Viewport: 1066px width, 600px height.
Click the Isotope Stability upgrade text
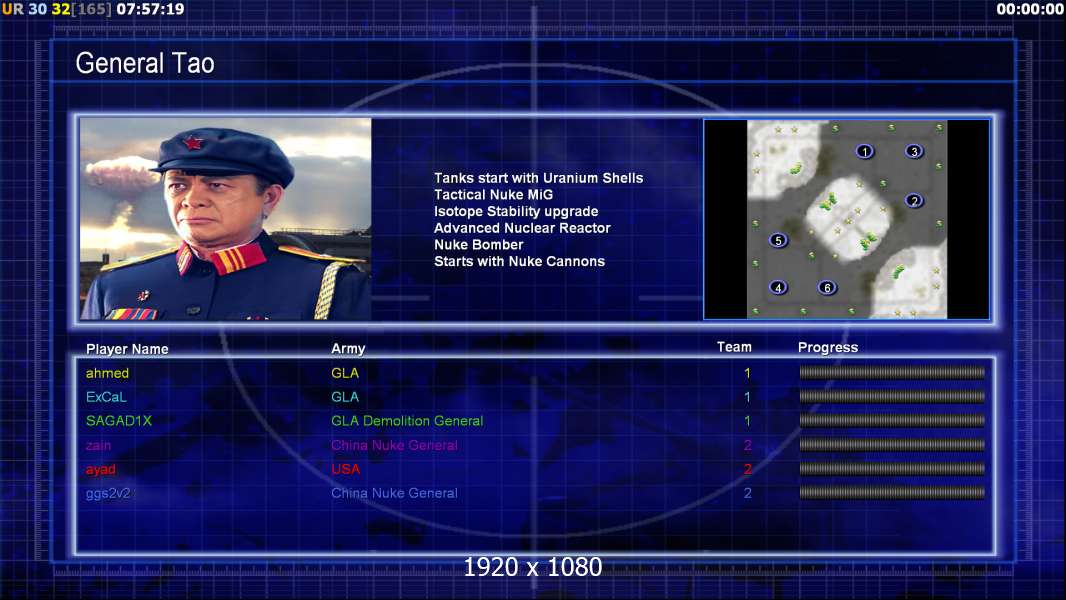tap(516, 211)
